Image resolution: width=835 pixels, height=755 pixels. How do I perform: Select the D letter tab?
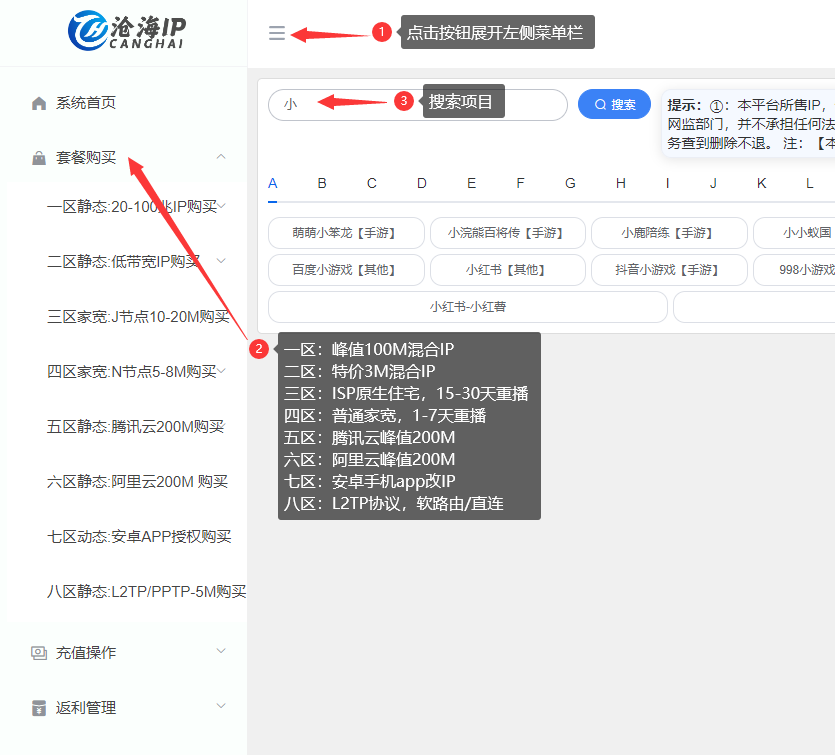pos(422,184)
